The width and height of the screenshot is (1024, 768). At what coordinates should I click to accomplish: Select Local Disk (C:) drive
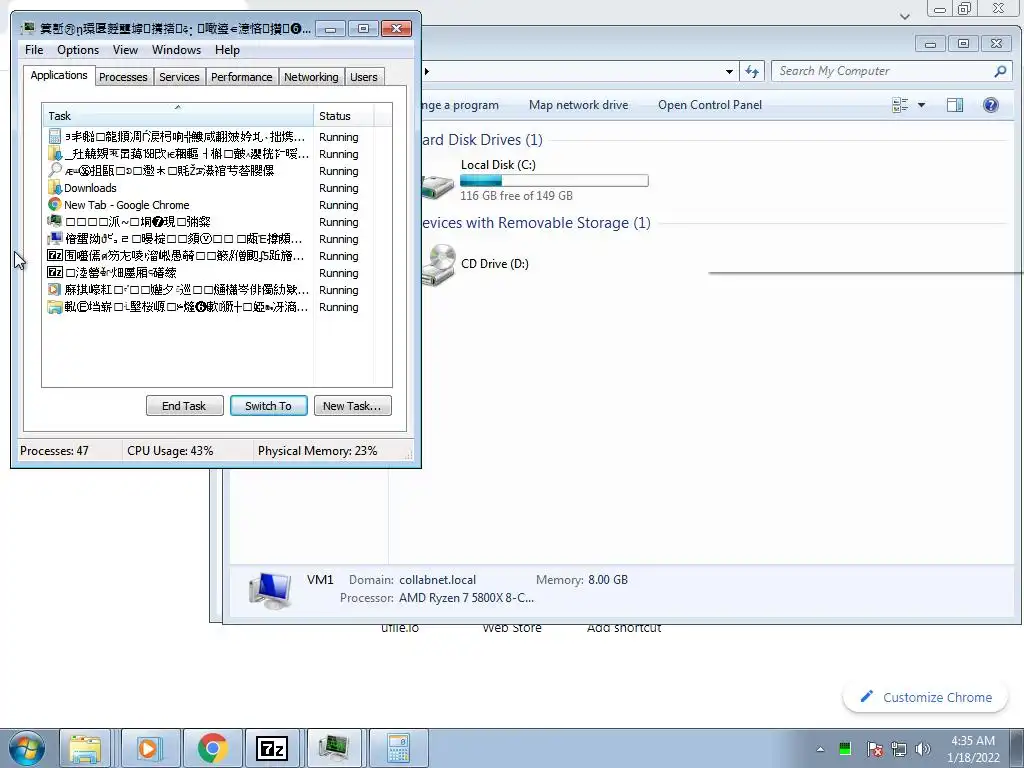tap(536, 180)
